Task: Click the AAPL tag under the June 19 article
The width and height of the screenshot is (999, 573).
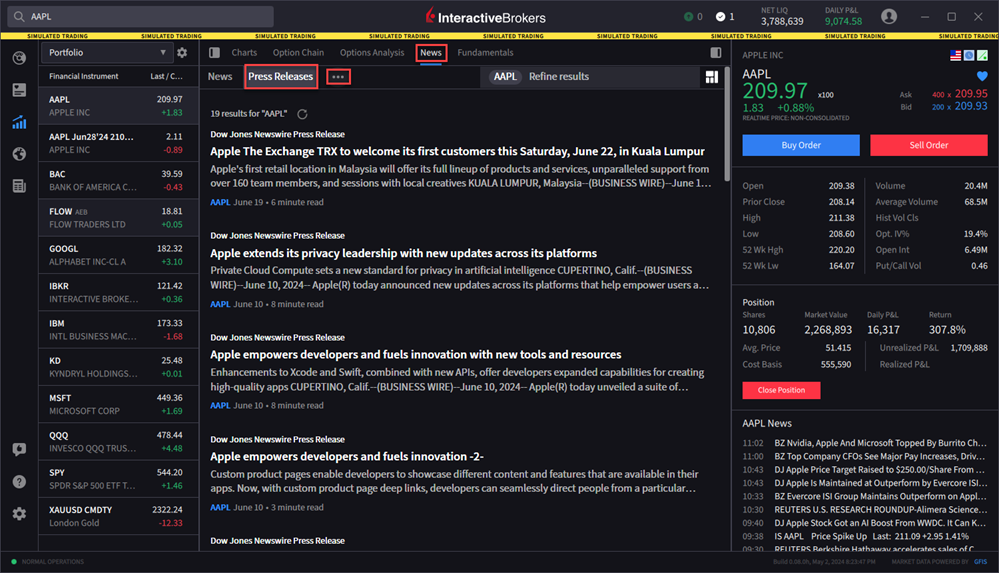Action: pyautogui.click(x=220, y=203)
